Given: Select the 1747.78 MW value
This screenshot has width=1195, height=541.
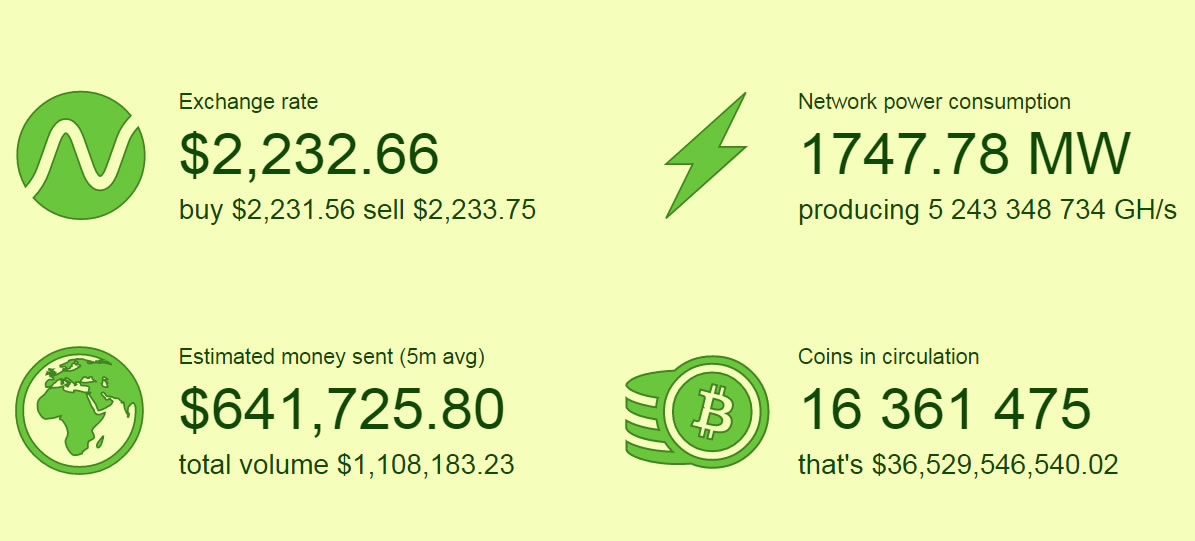Looking at the screenshot, I should tap(965, 154).
